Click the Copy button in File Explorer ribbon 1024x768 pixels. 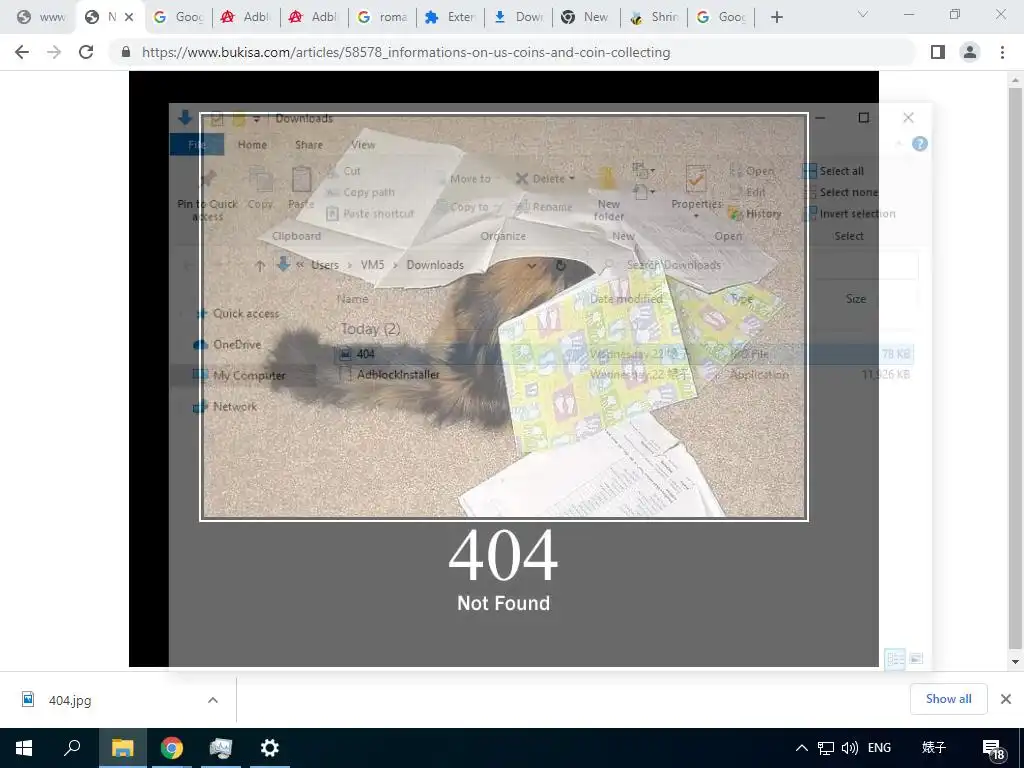(260, 188)
